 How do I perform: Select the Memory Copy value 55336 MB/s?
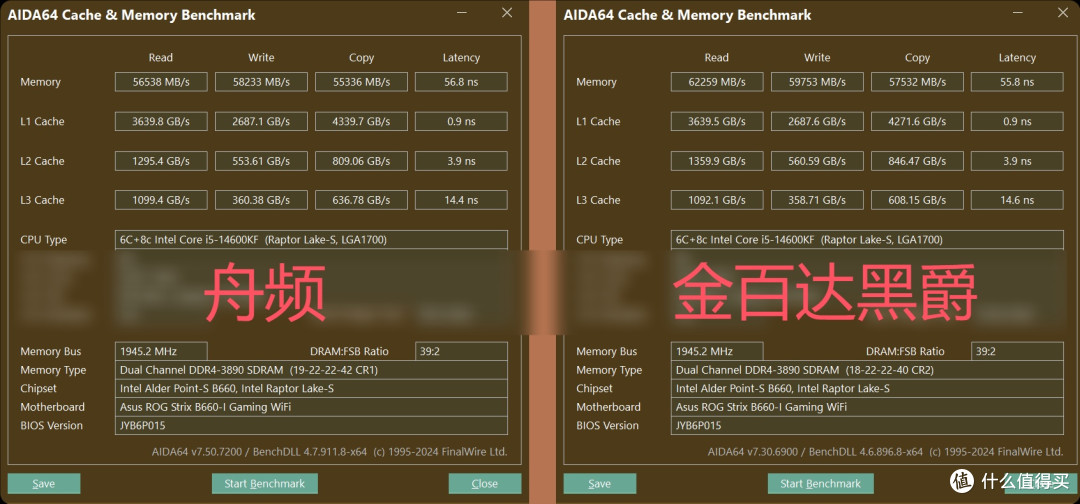click(x=361, y=82)
